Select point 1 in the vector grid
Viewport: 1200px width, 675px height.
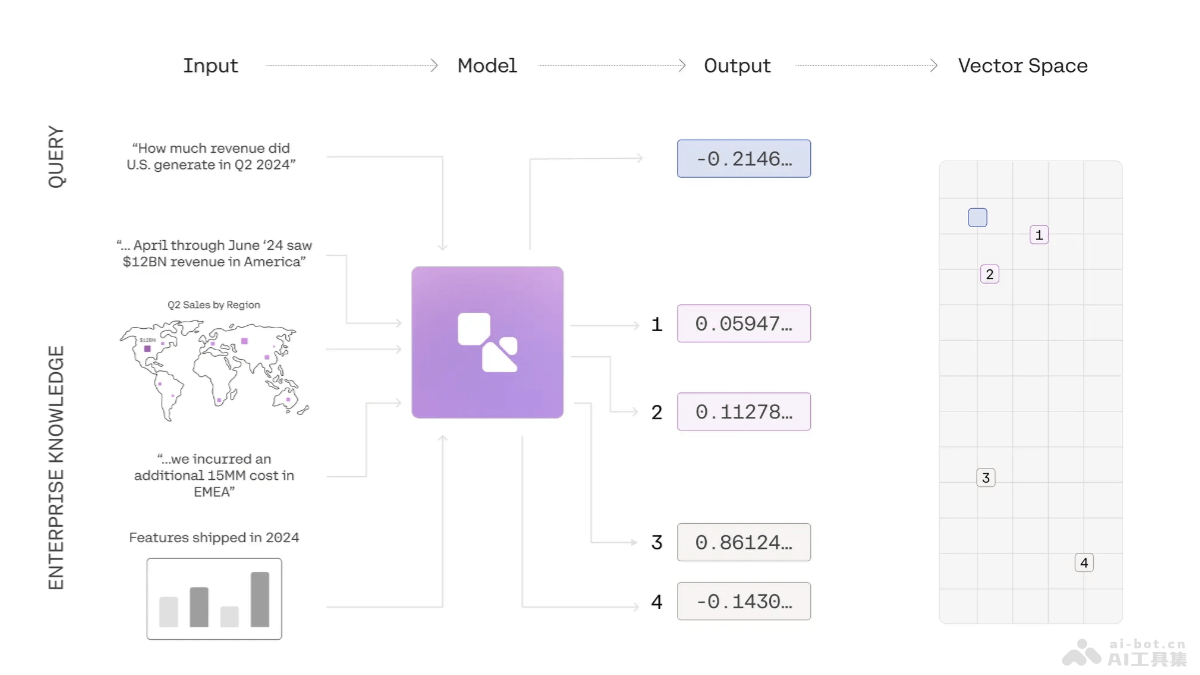(x=1039, y=235)
